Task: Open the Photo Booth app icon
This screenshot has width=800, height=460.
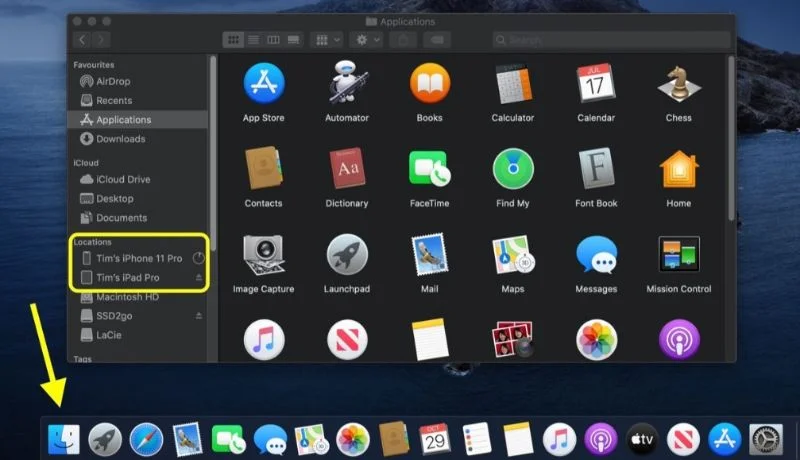Action: (x=513, y=339)
